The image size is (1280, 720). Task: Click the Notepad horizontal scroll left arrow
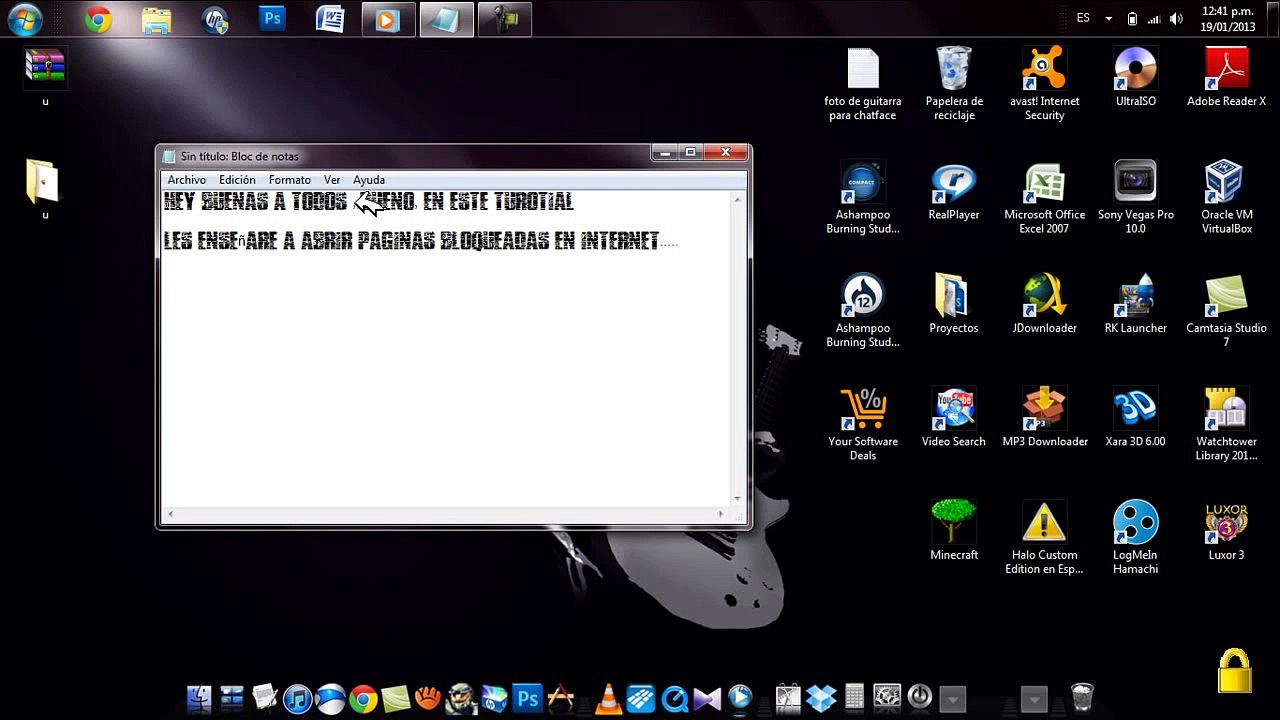pos(170,514)
